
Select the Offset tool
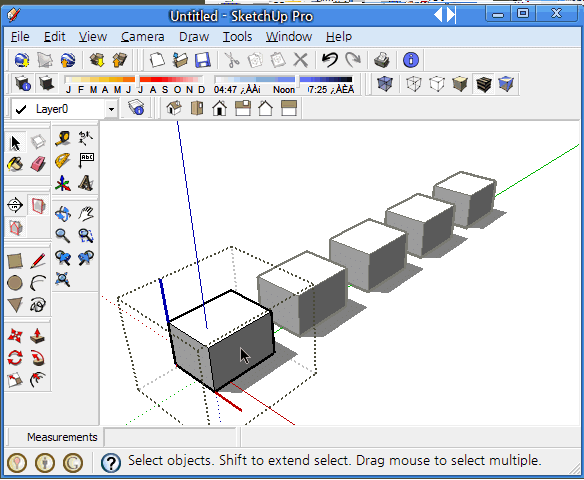click(38, 380)
